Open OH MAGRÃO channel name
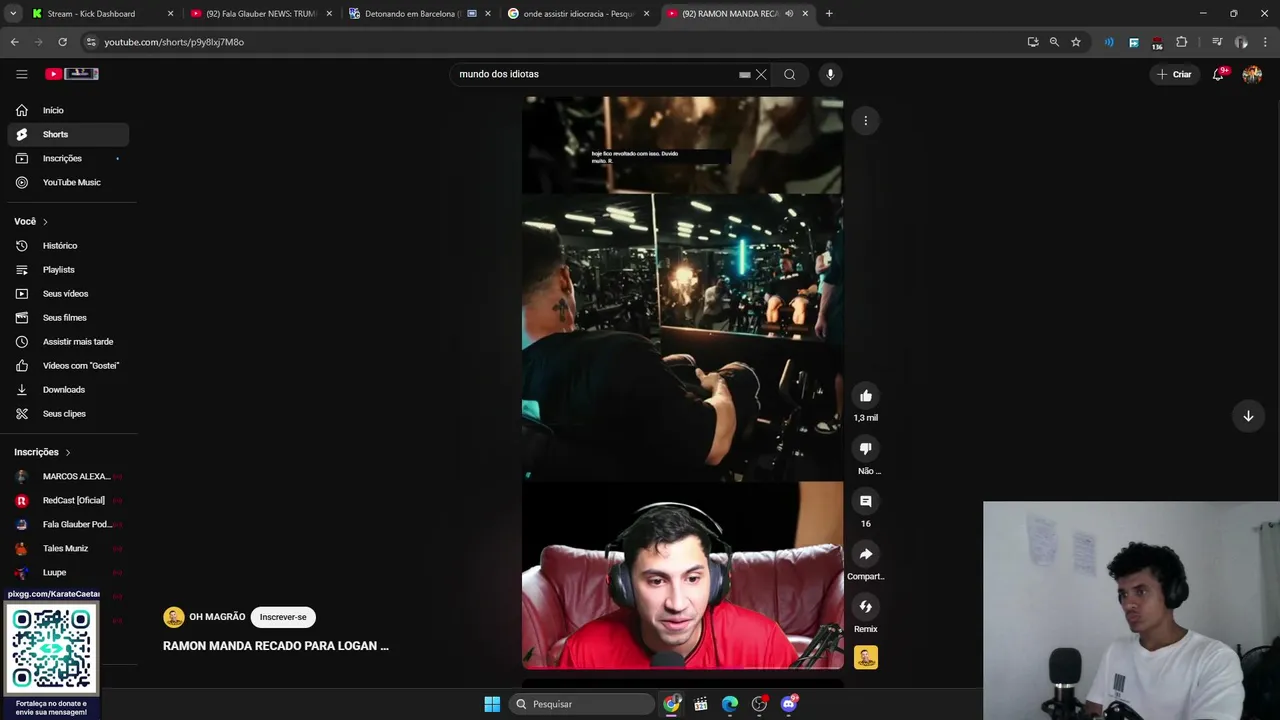 pos(217,617)
